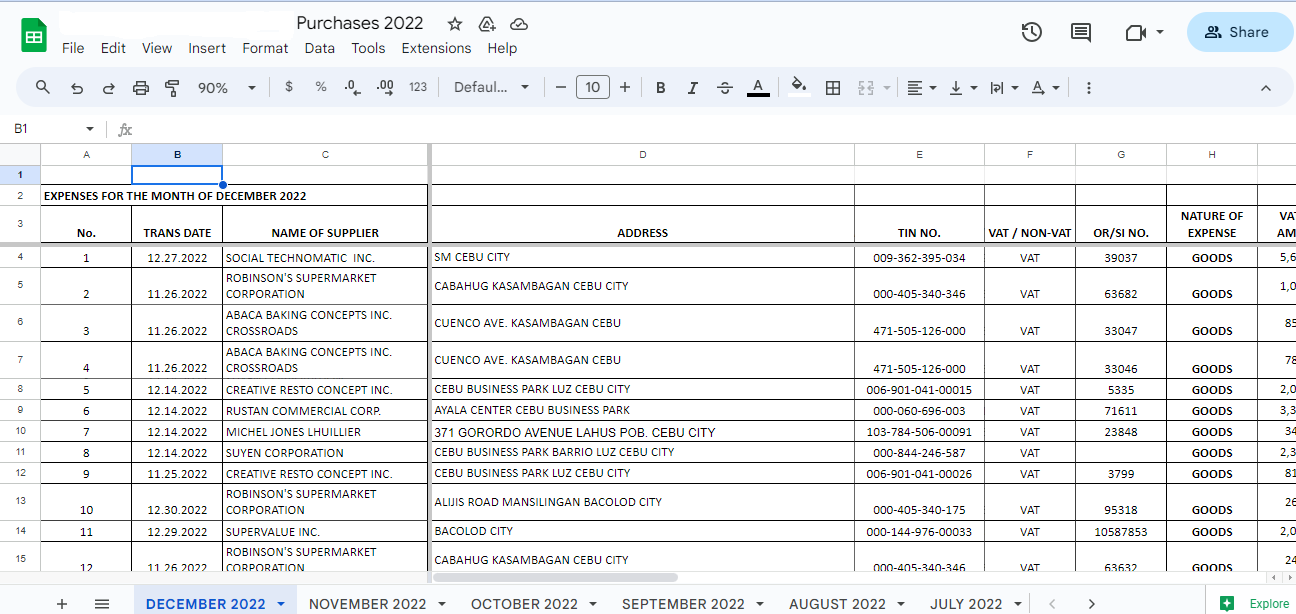Open more toolbar options (three dots)
This screenshot has height=614, width=1296.
1089,88
